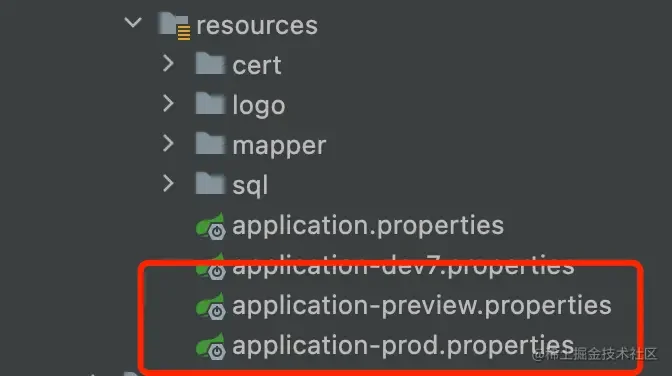Collapse the resources folder chevron
Screen dimensions: 672x376
[x=133, y=22]
